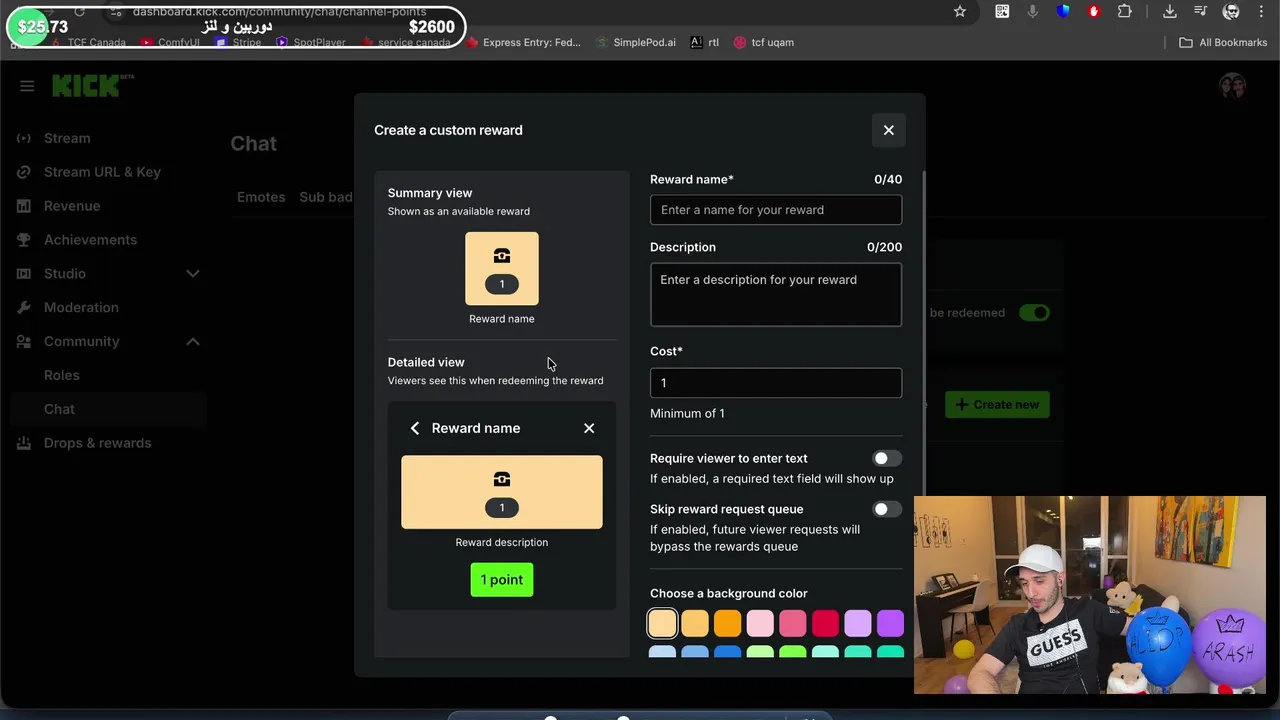Choose the bright orange color swatch
Viewport: 1280px width, 720px height.
pos(727,624)
